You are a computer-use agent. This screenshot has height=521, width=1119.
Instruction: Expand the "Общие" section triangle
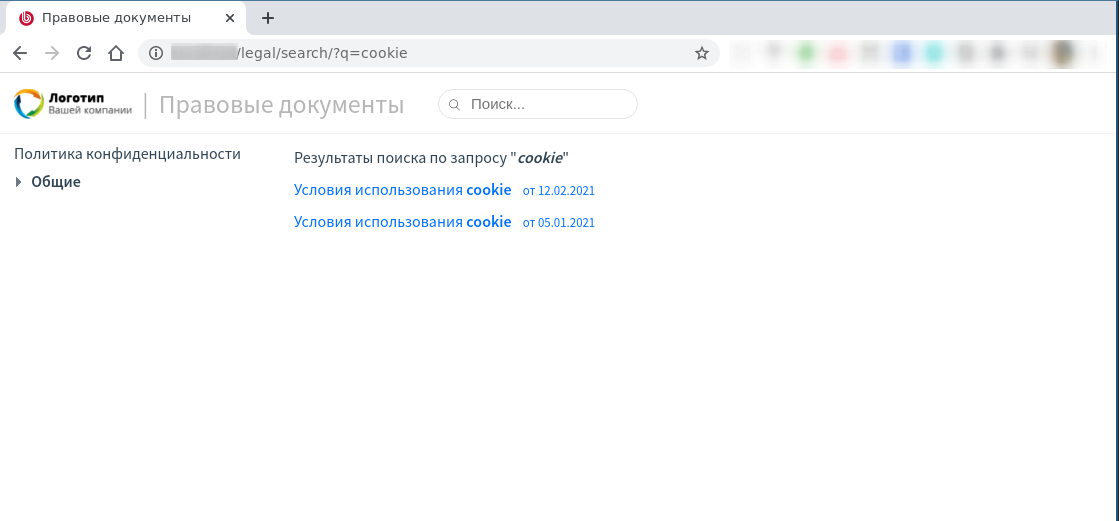point(19,182)
